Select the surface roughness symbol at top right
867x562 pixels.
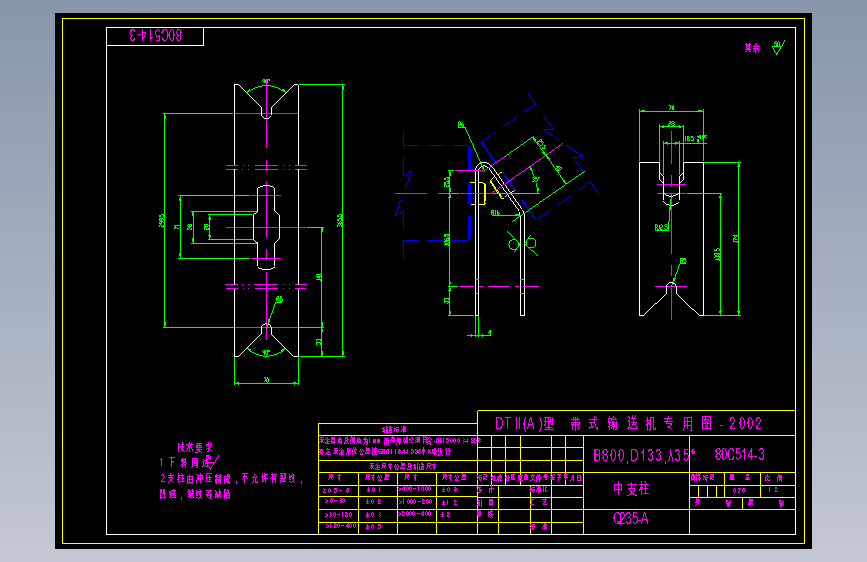click(x=779, y=48)
